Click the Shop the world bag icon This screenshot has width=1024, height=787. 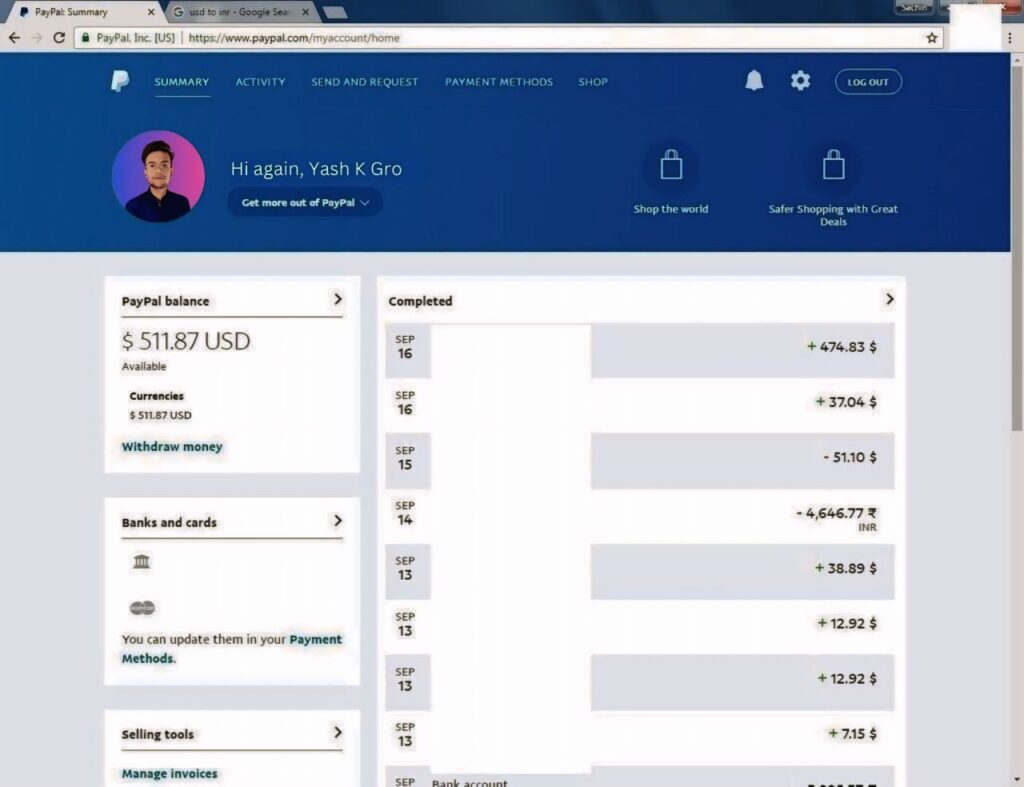[671, 165]
